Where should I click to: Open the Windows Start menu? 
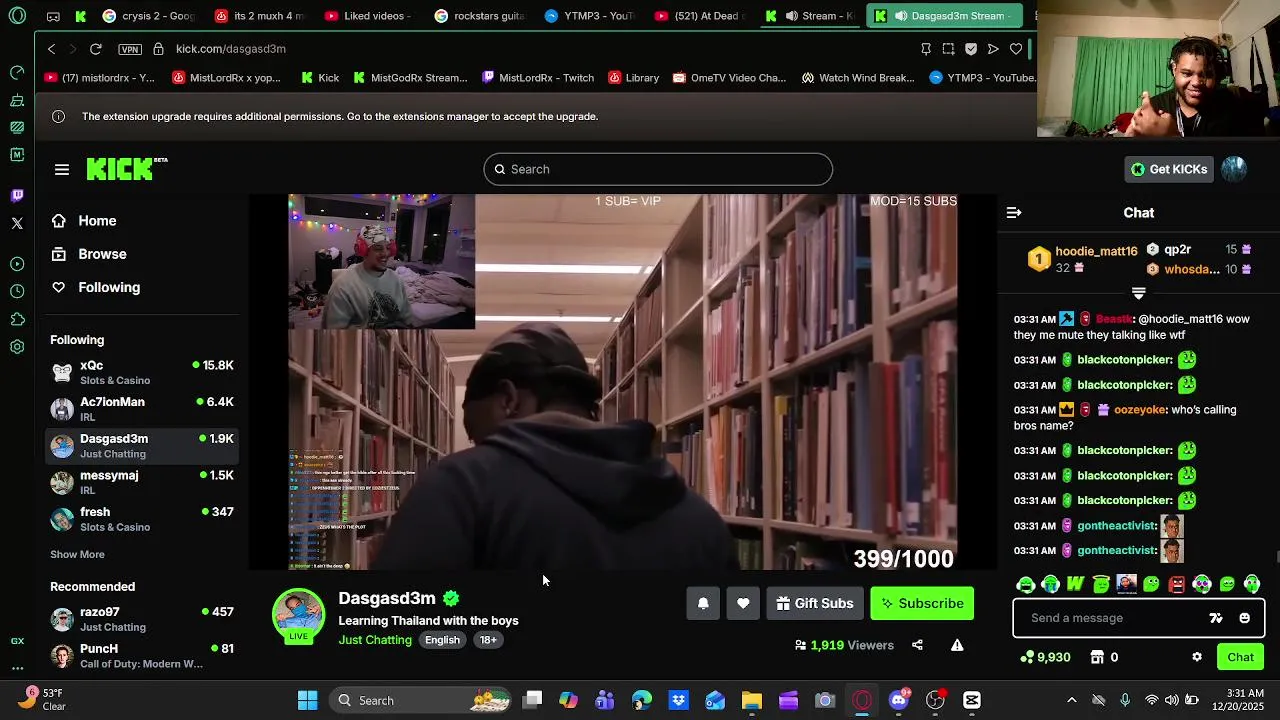[x=307, y=700]
